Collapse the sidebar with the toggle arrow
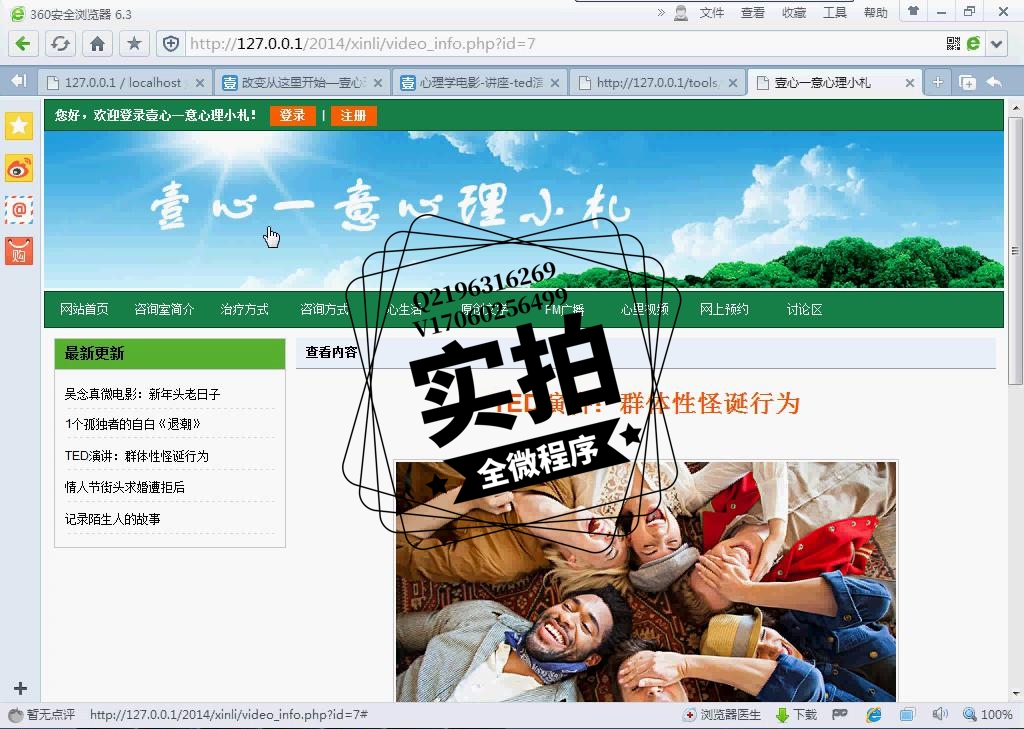Viewport: 1024px width, 729px height. [x=19, y=81]
